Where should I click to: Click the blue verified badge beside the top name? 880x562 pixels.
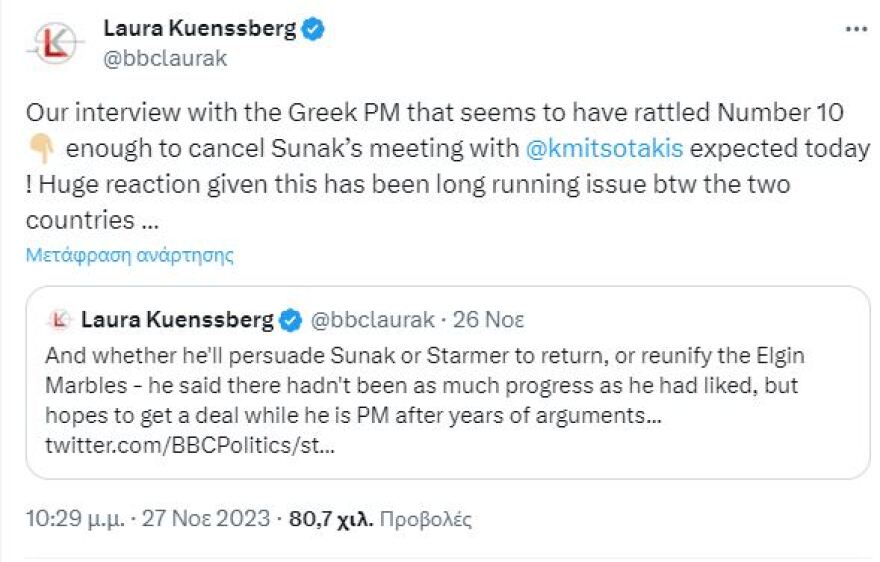[314, 29]
